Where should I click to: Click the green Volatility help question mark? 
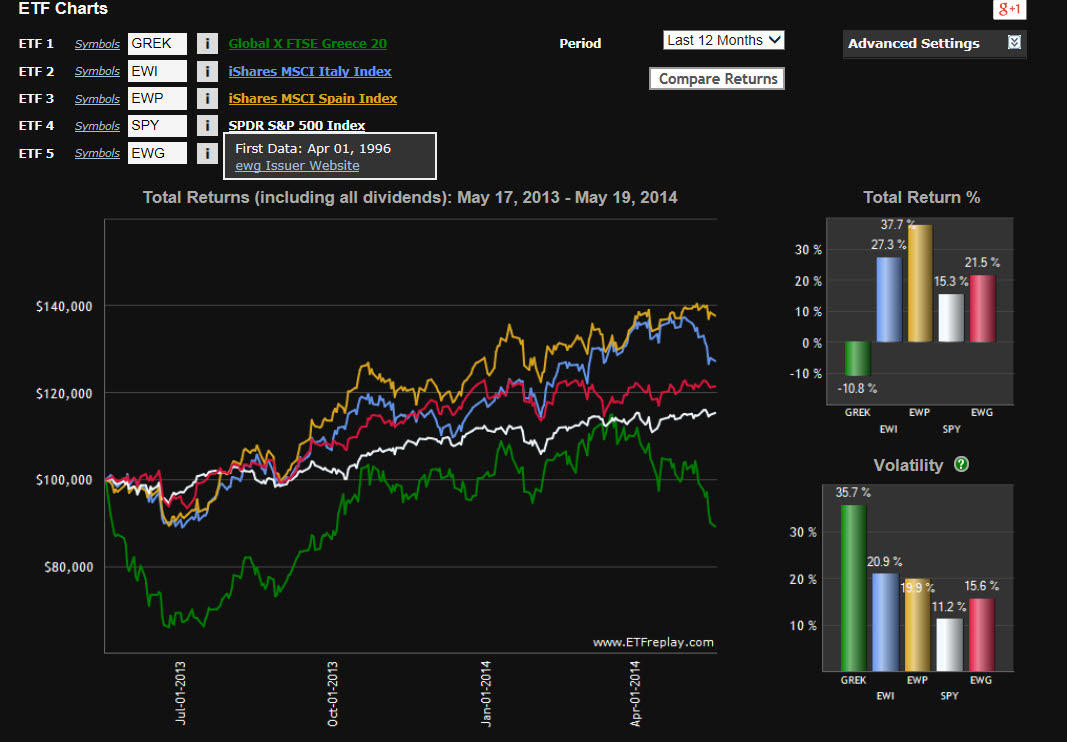(962, 465)
